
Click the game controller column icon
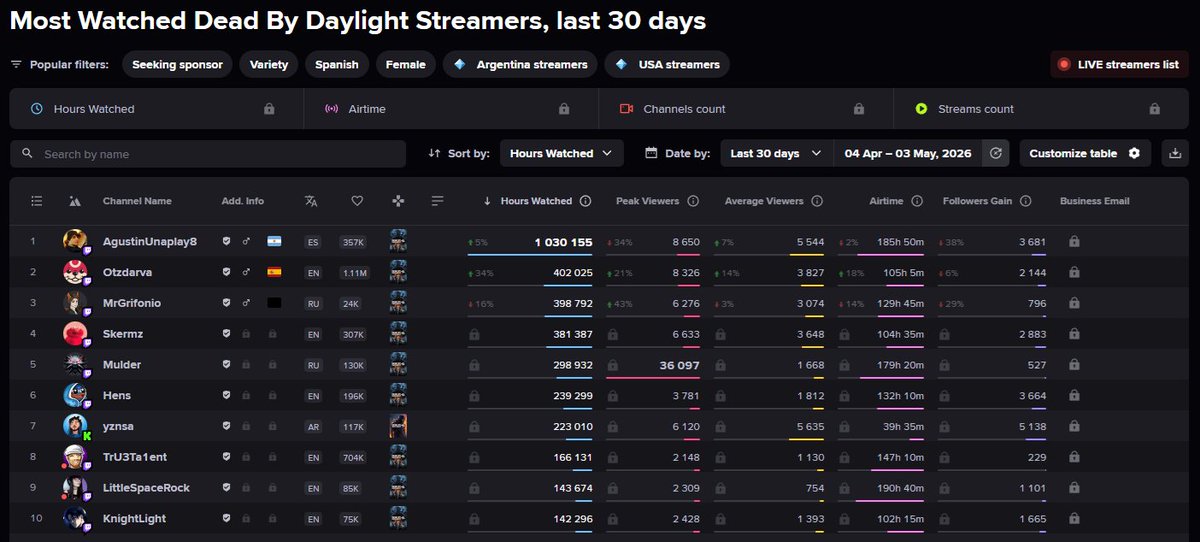pyautogui.click(x=398, y=201)
